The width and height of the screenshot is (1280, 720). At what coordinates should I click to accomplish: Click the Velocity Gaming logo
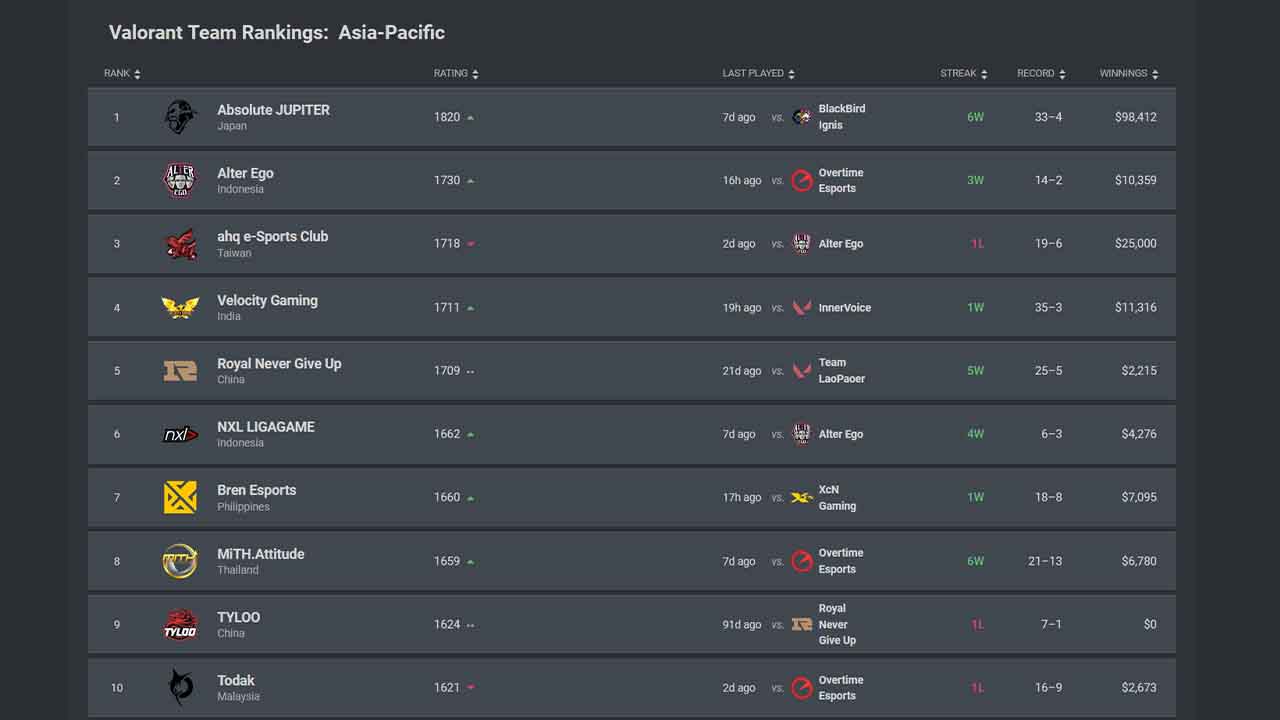tap(180, 307)
